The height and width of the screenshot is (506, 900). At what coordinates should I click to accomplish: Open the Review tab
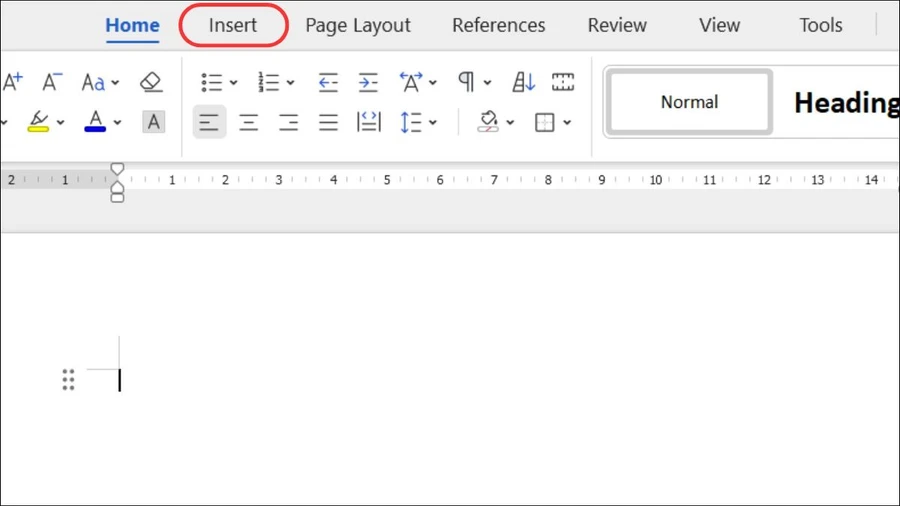(x=617, y=25)
